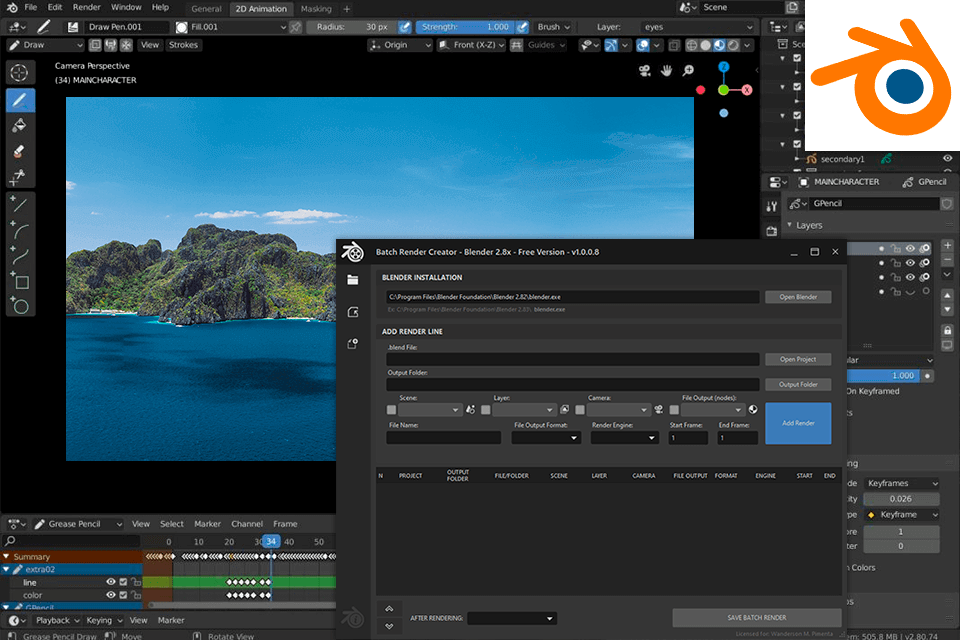960x640 pixels.
Task: Click add layer plus button in Layers panel
Action: click(947, 245)
